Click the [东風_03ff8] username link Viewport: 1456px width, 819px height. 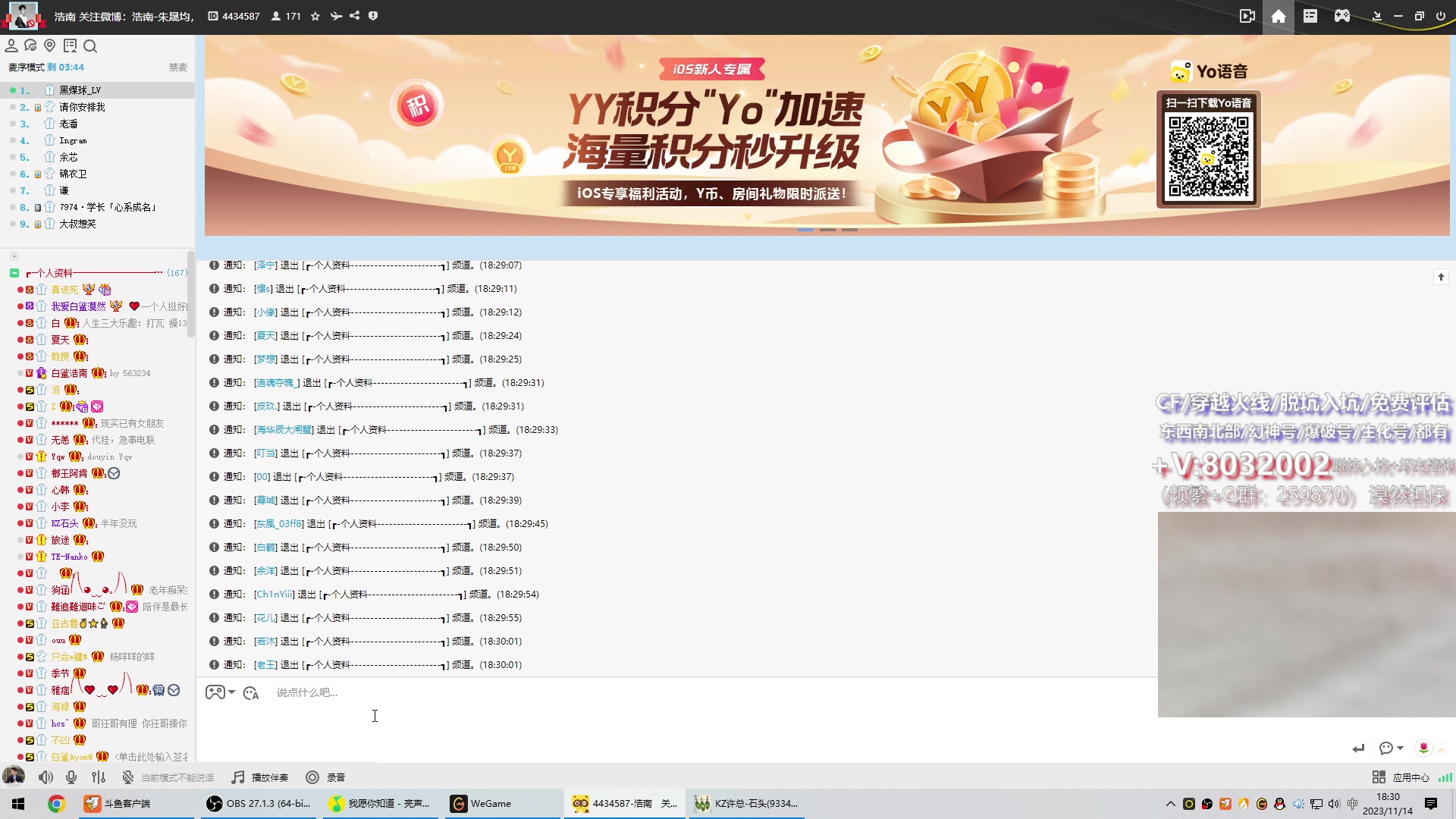[279, 524]
